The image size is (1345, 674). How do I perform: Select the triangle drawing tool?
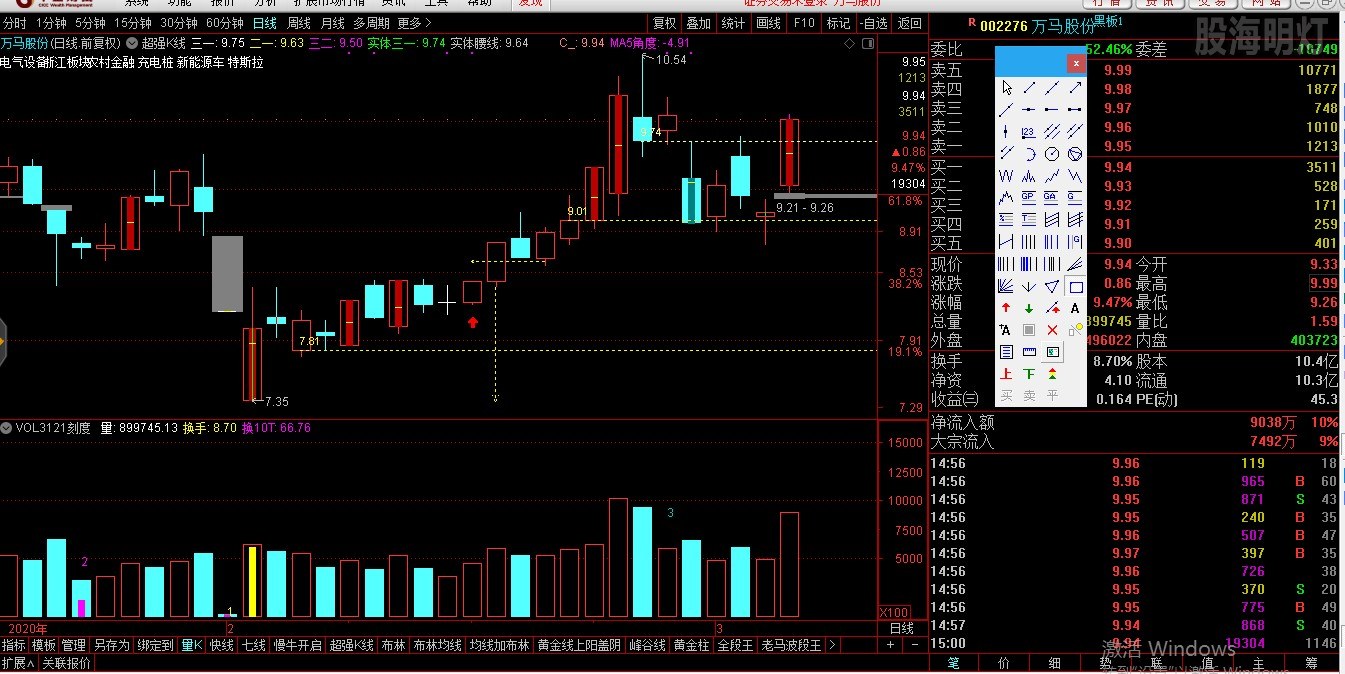pyautogui.click(x=1052, y=286)
